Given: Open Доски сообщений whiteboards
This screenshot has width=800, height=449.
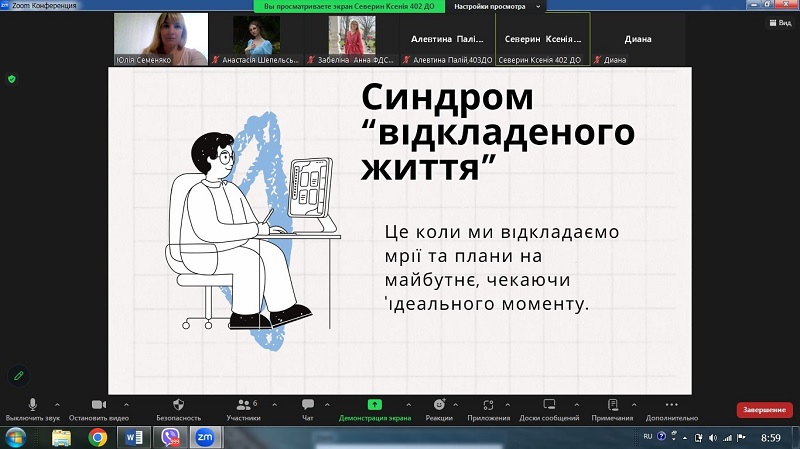Looking at the screenshot, I should click(x=549, y=404).
